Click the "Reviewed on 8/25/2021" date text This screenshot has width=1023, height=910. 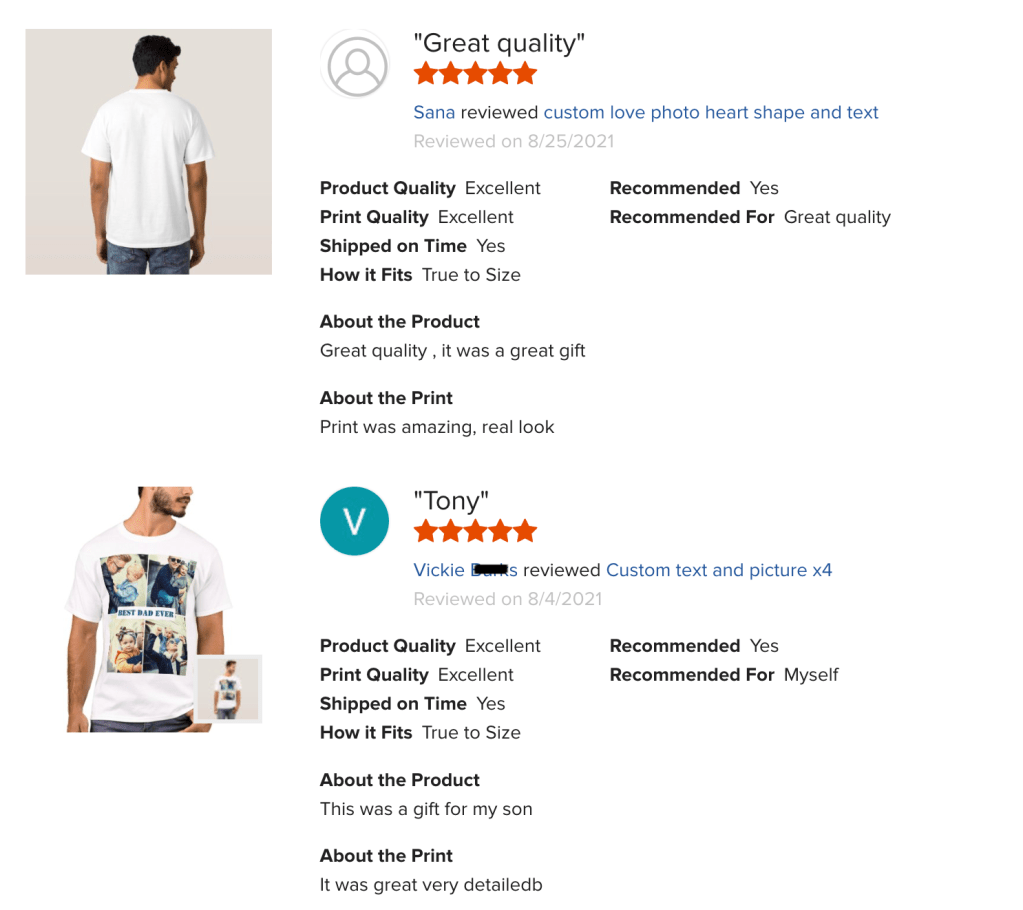tap(513, 142)
